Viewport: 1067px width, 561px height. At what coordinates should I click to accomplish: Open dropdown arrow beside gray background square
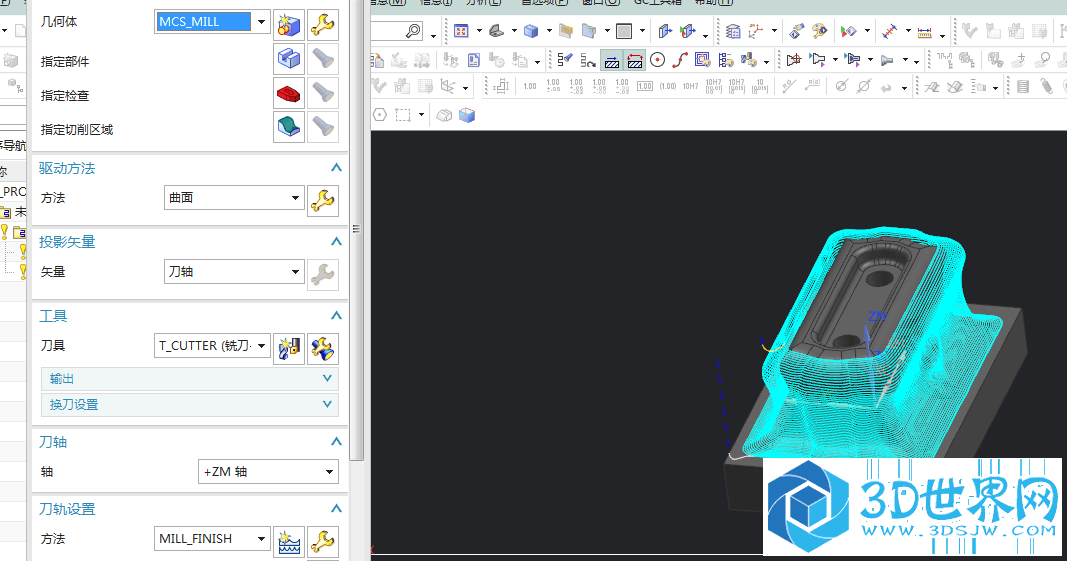coord(642,31)
